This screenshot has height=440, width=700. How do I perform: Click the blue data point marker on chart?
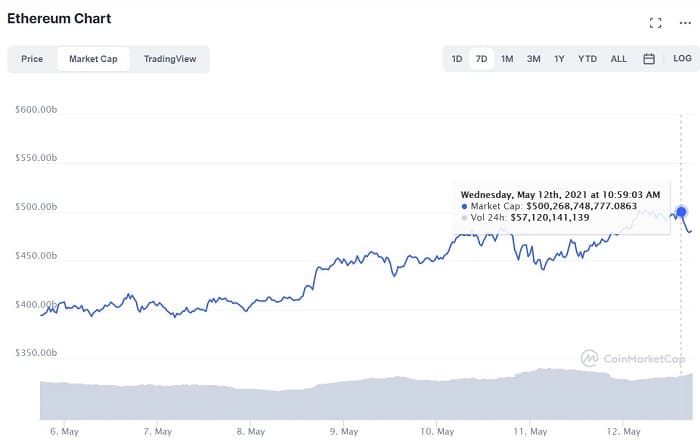(681, 212)
